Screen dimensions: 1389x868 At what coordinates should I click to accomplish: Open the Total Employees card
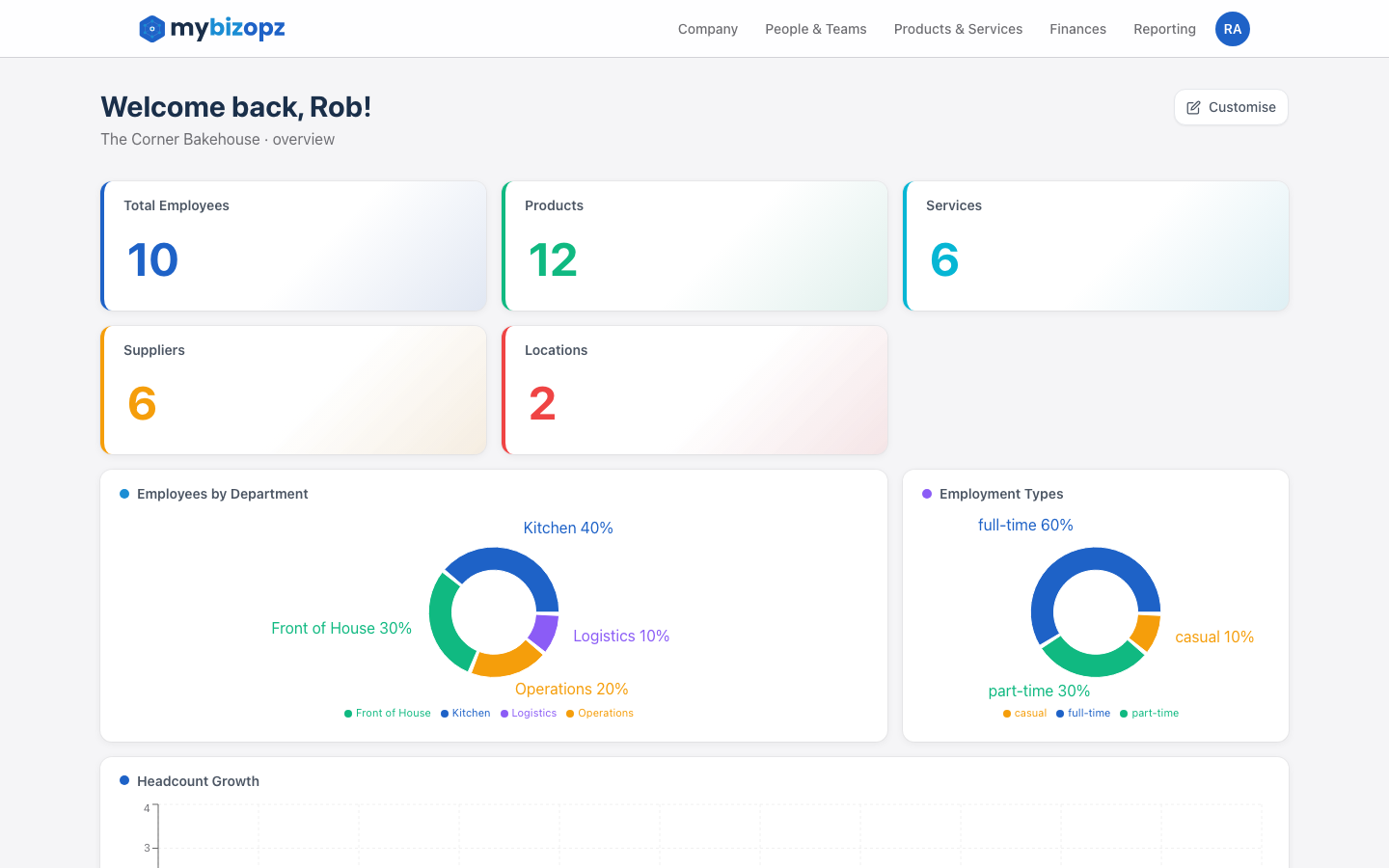point(294,246)
